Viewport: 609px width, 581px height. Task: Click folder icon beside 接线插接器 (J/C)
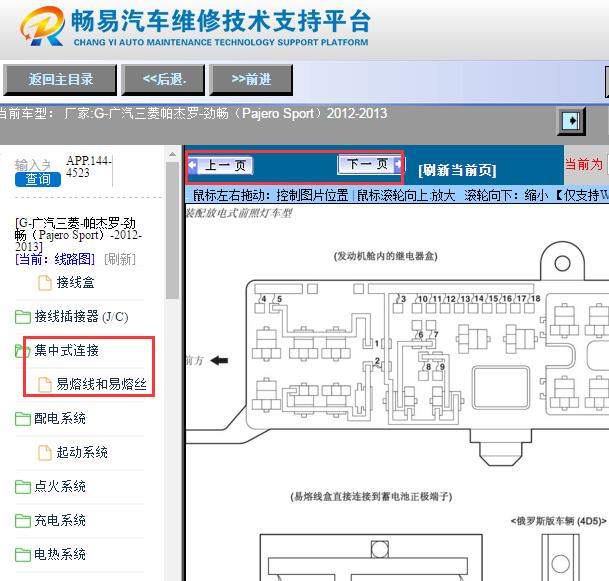tap(23, 317)
